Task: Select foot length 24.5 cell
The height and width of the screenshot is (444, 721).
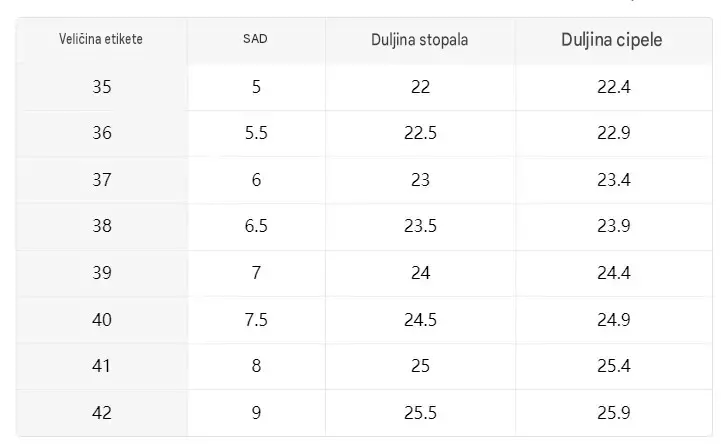Action: 420,320
